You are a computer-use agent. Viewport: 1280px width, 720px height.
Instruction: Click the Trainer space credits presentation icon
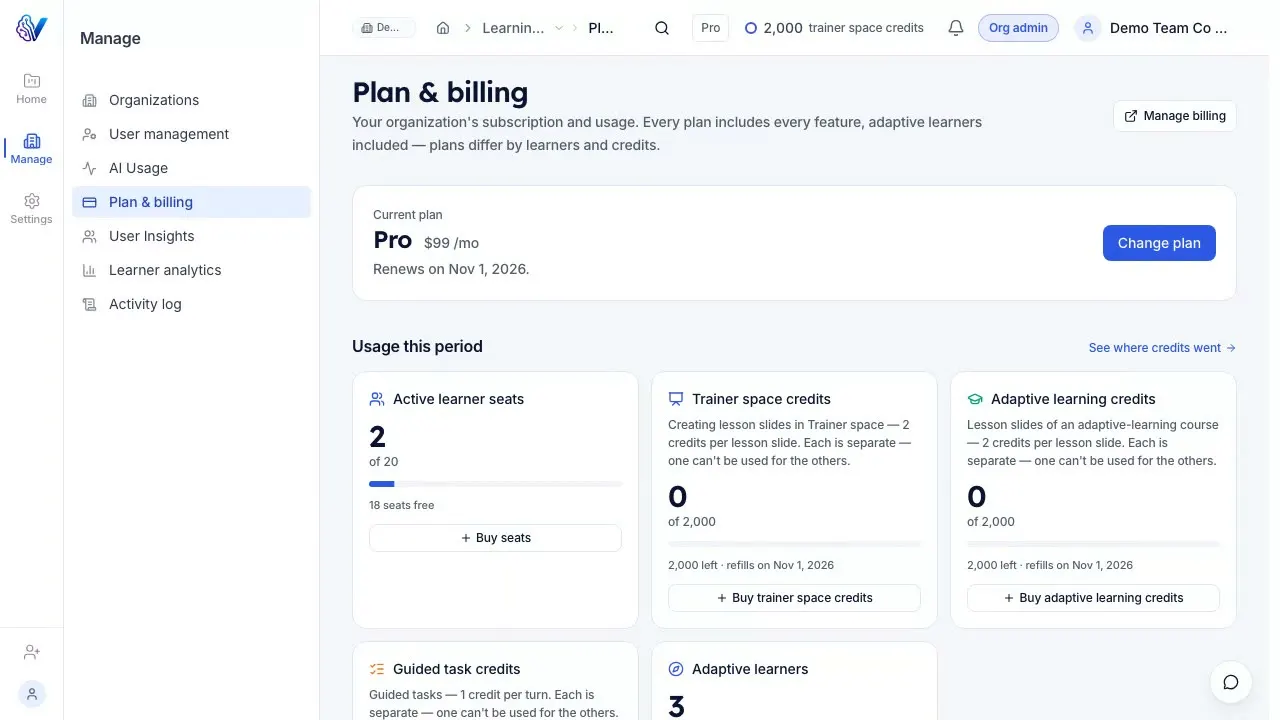(676, 399)
